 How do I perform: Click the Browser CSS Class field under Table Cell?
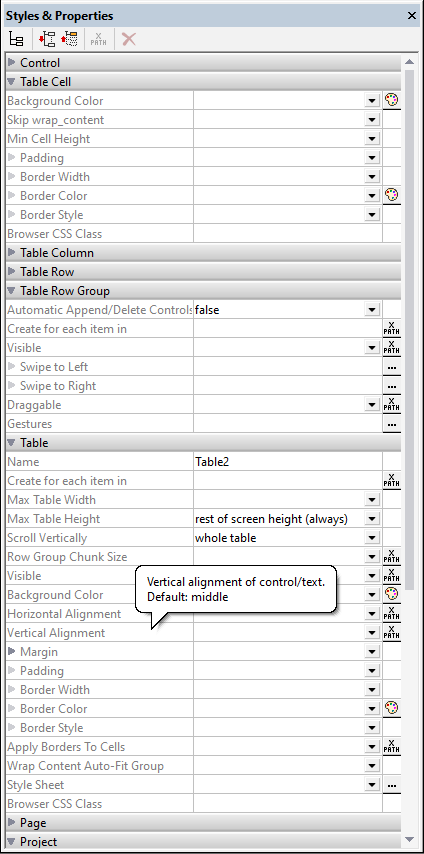(x=288, y=234)
